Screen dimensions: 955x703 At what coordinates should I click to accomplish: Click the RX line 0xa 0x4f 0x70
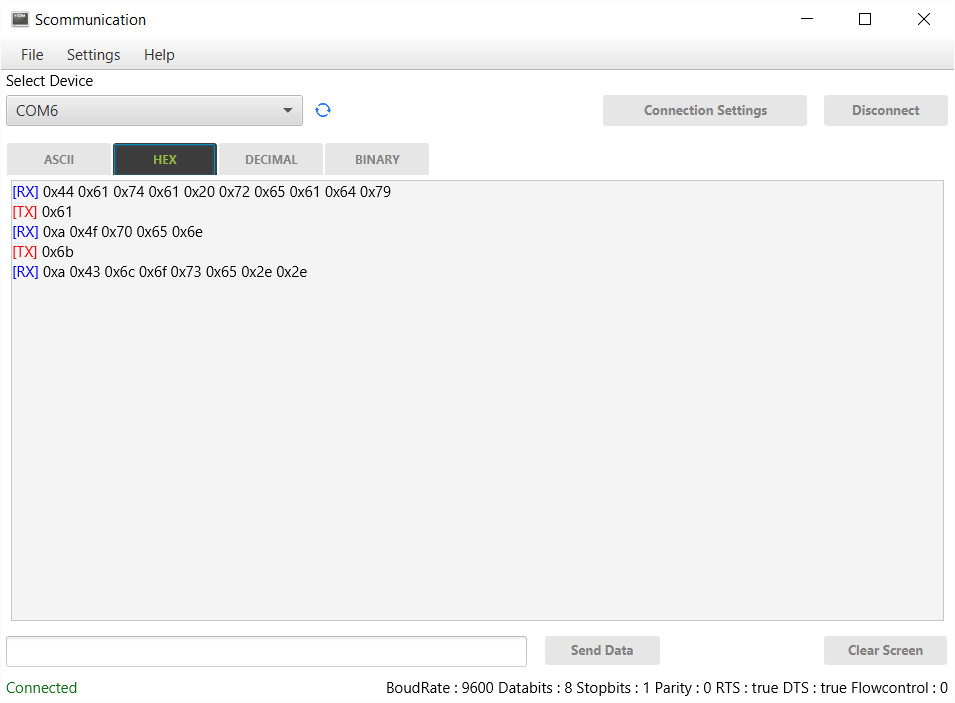pyautogui.click(x=107, y=232)
